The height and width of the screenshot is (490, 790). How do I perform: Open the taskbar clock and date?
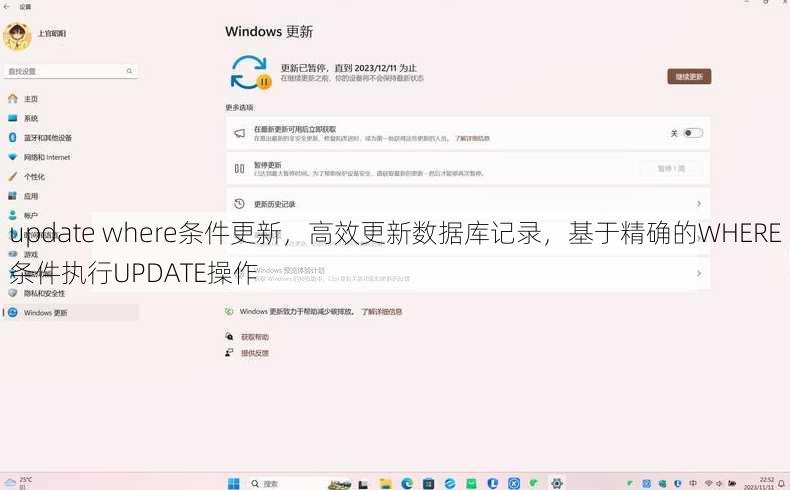[760, 483]
